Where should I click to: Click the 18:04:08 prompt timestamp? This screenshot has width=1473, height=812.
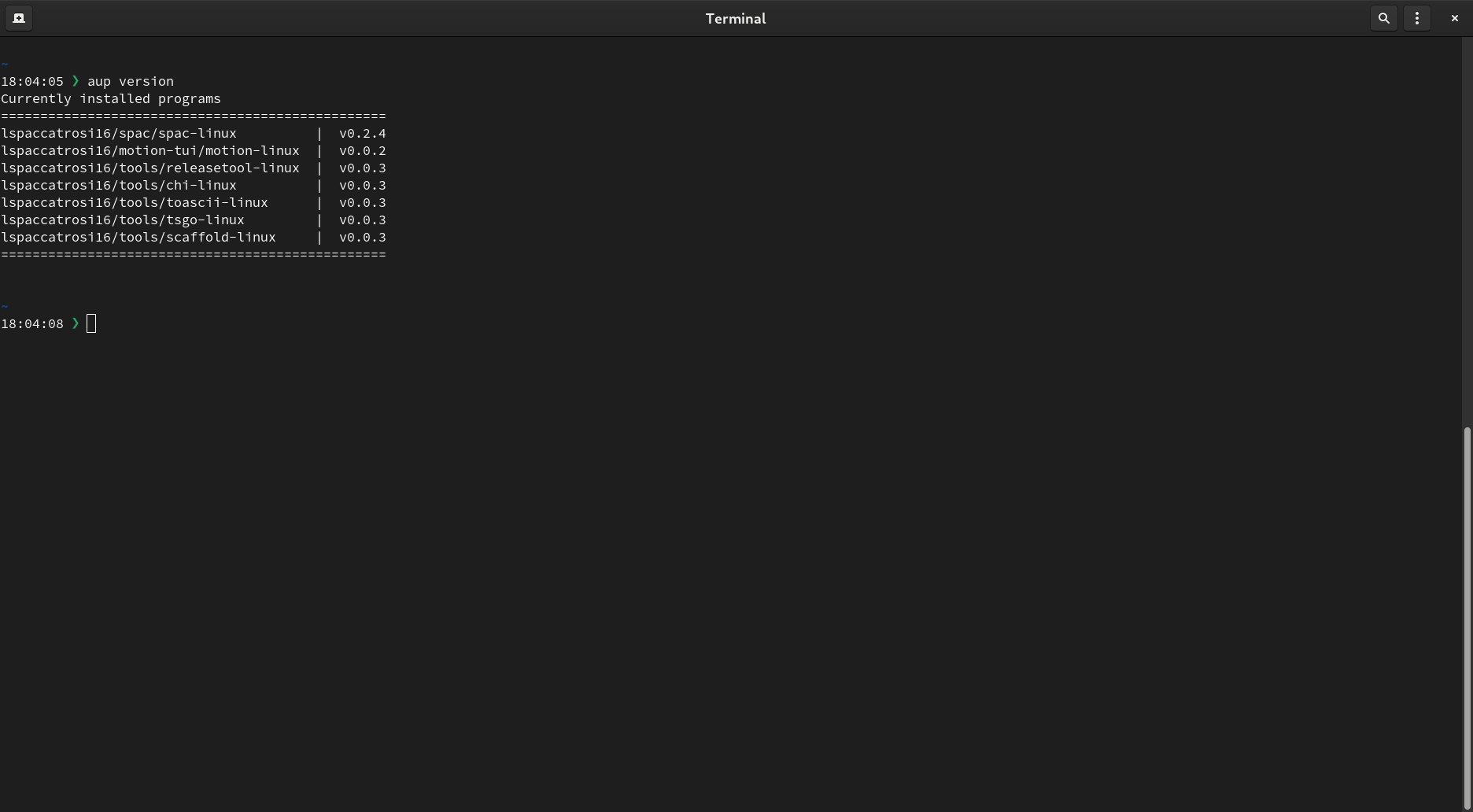(32, 323)
